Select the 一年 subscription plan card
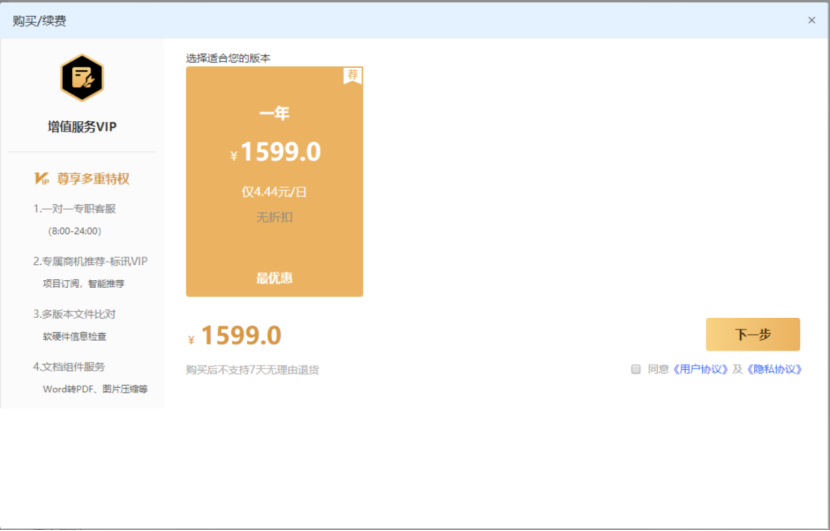This screenshot has width=830, height=531. point(274,182)
